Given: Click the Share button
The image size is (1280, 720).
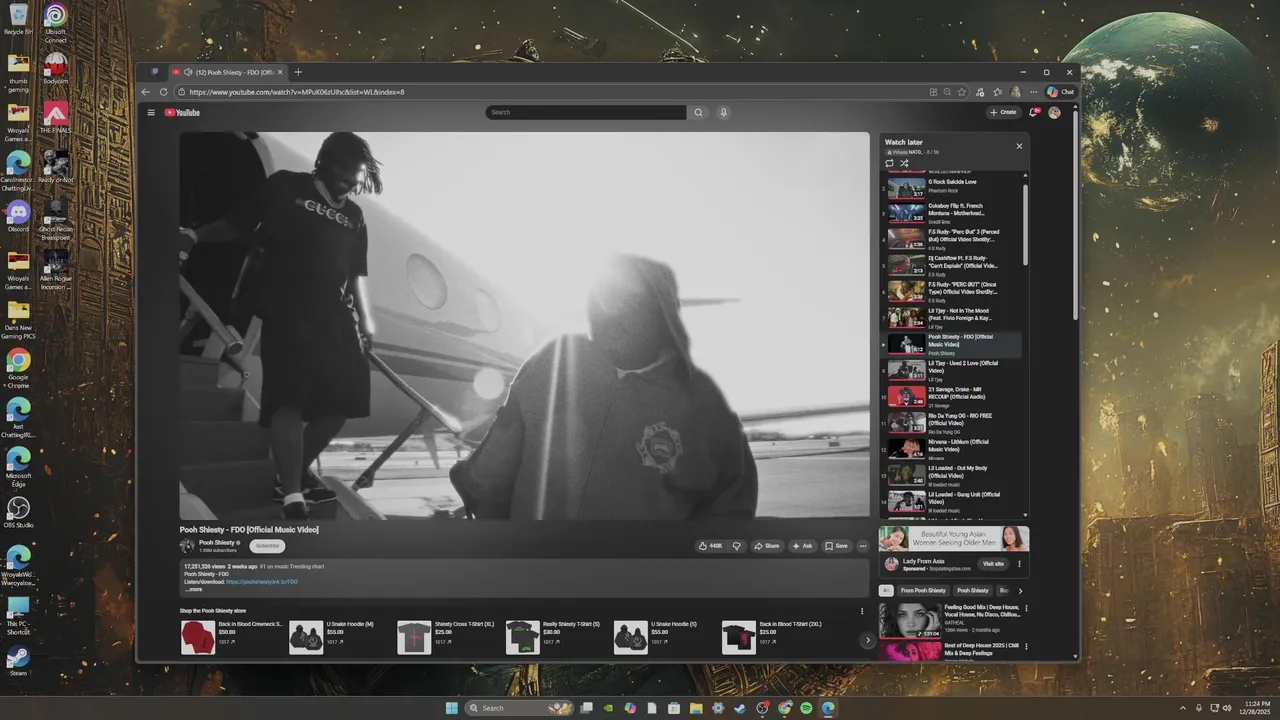Looking at the screenshot, I should point(767,546).
